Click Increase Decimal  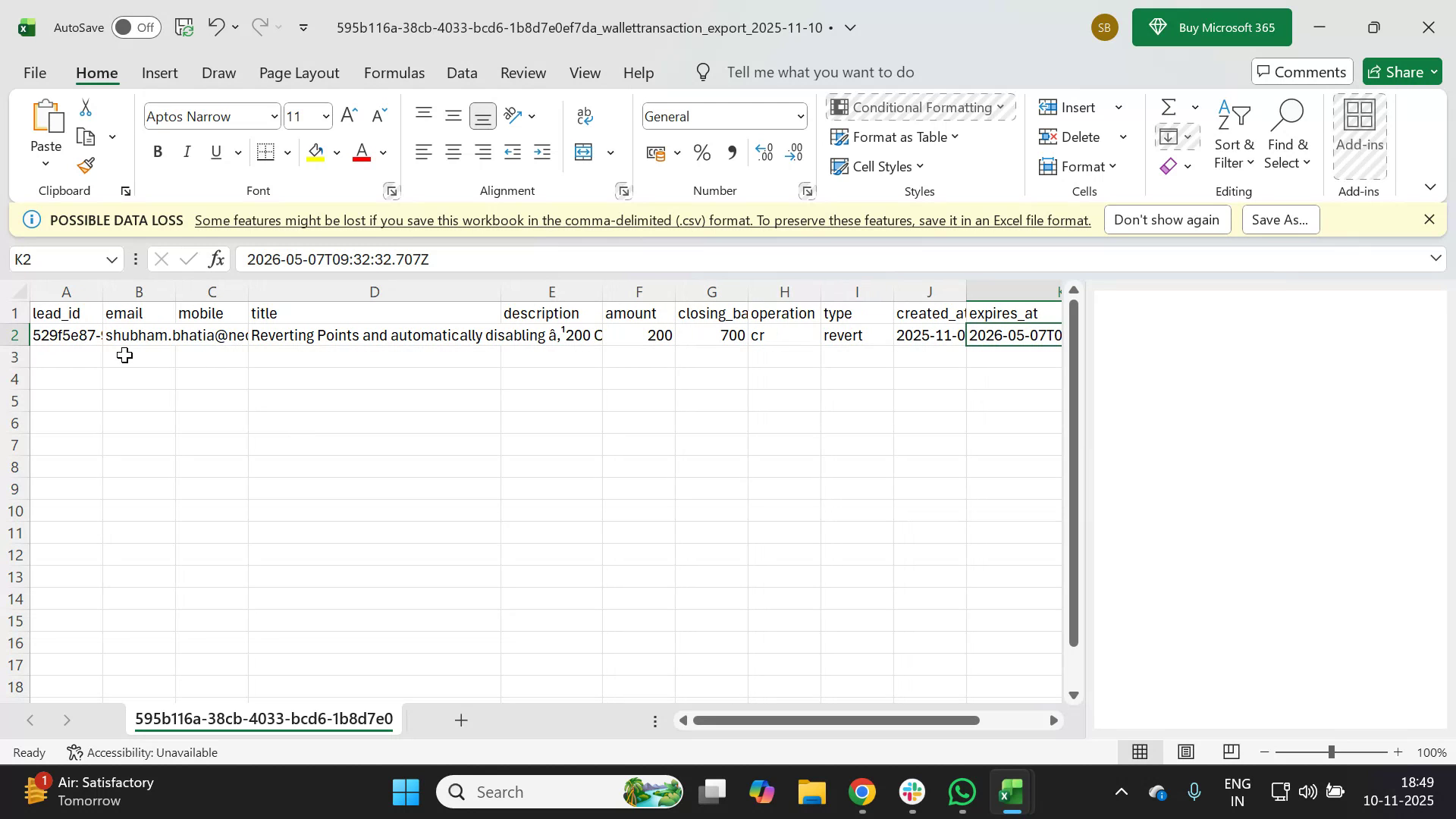[x=764, y=152]
